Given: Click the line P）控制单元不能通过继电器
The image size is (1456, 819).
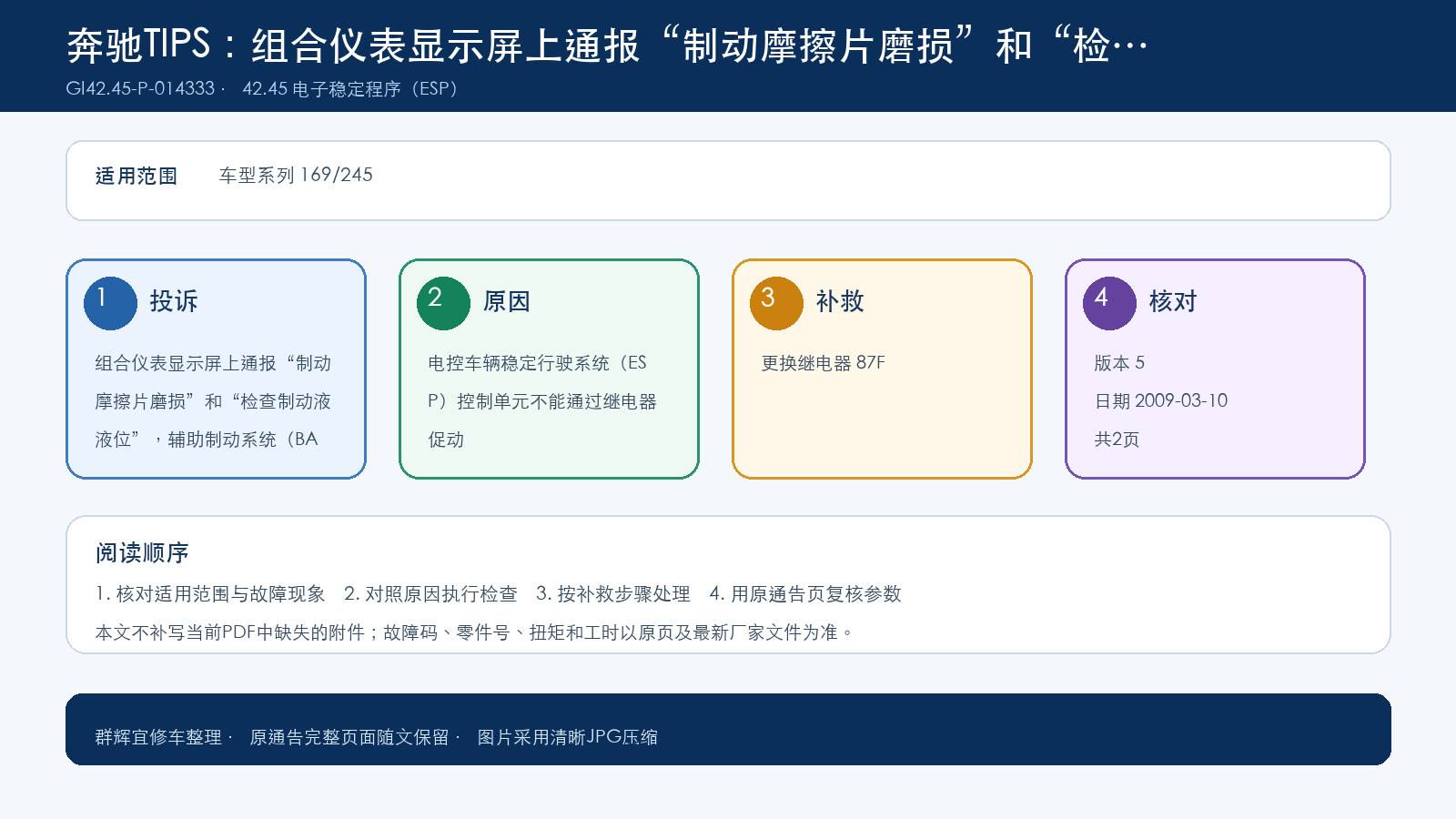Looking at the screenshot, I should (542, 401).
